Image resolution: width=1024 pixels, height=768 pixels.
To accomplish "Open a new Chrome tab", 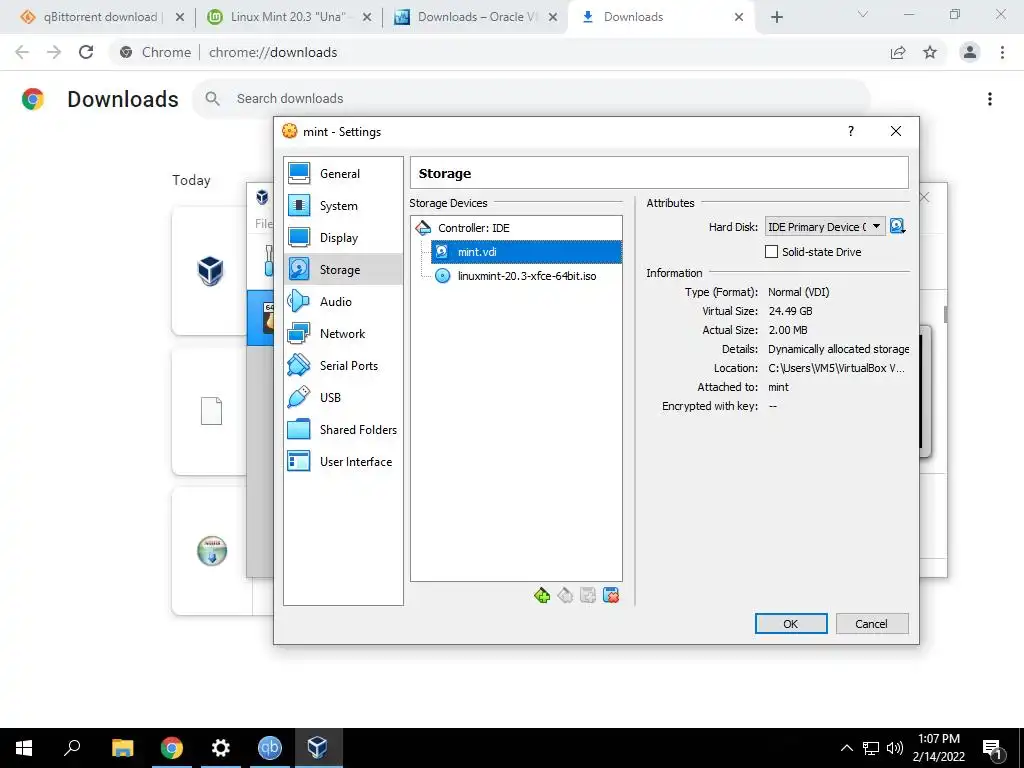I will [777, 17].
